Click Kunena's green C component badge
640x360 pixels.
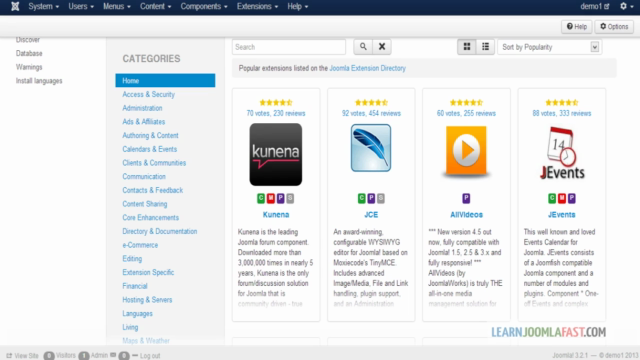tap(261, 198)
